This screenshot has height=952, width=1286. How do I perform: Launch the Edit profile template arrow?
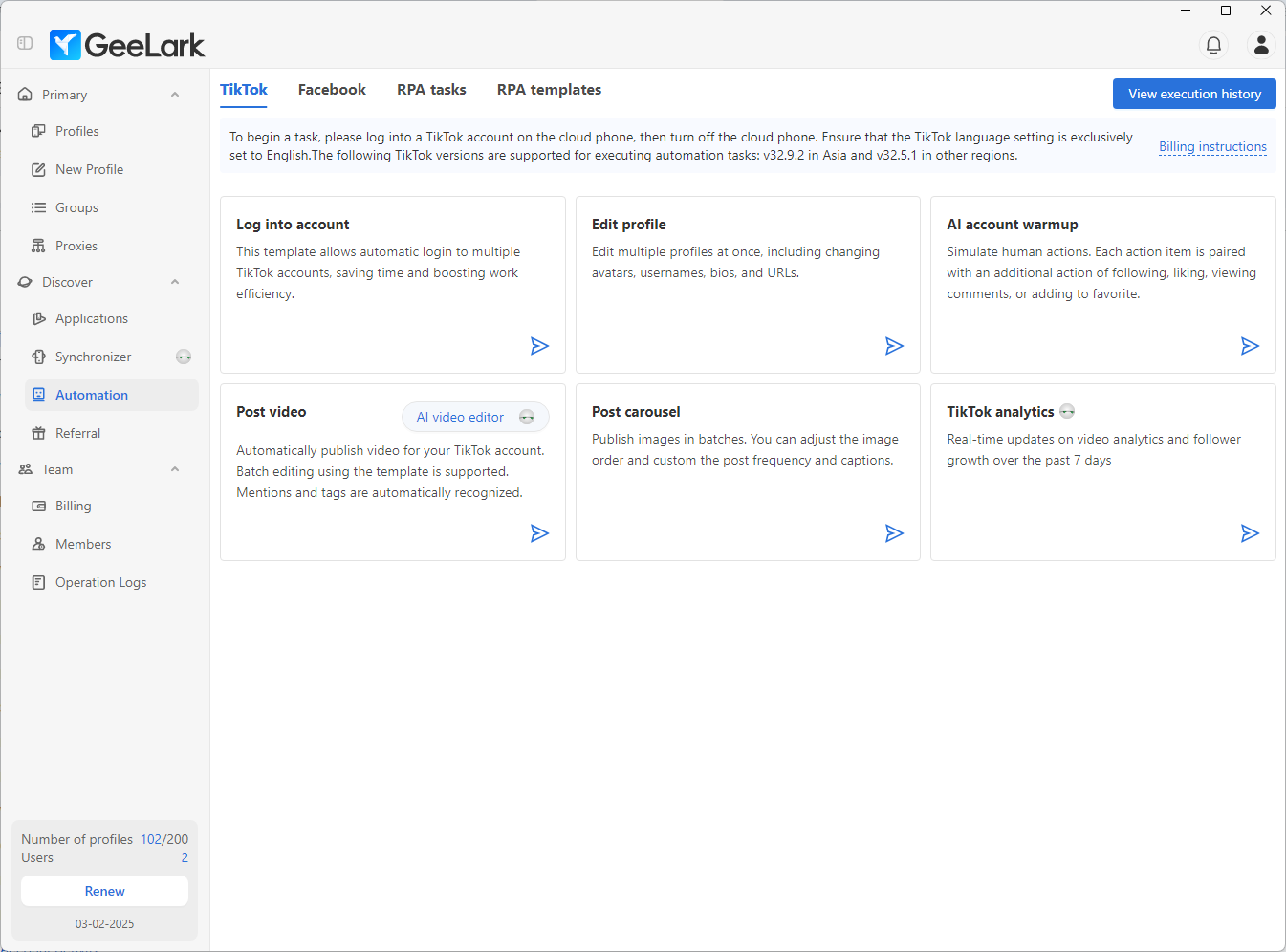[894, 346]
